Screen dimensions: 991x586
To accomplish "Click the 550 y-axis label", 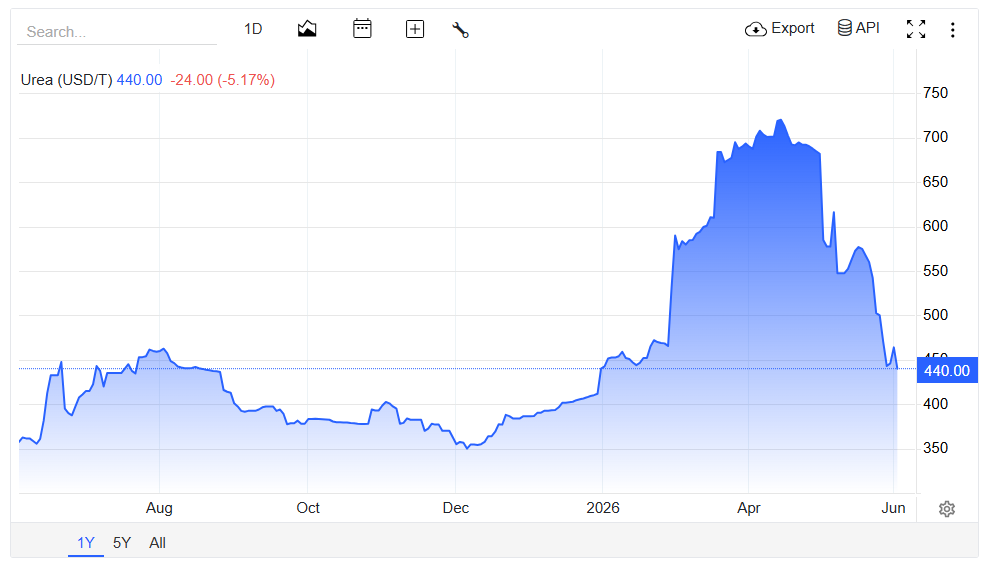I will [935, 271].
